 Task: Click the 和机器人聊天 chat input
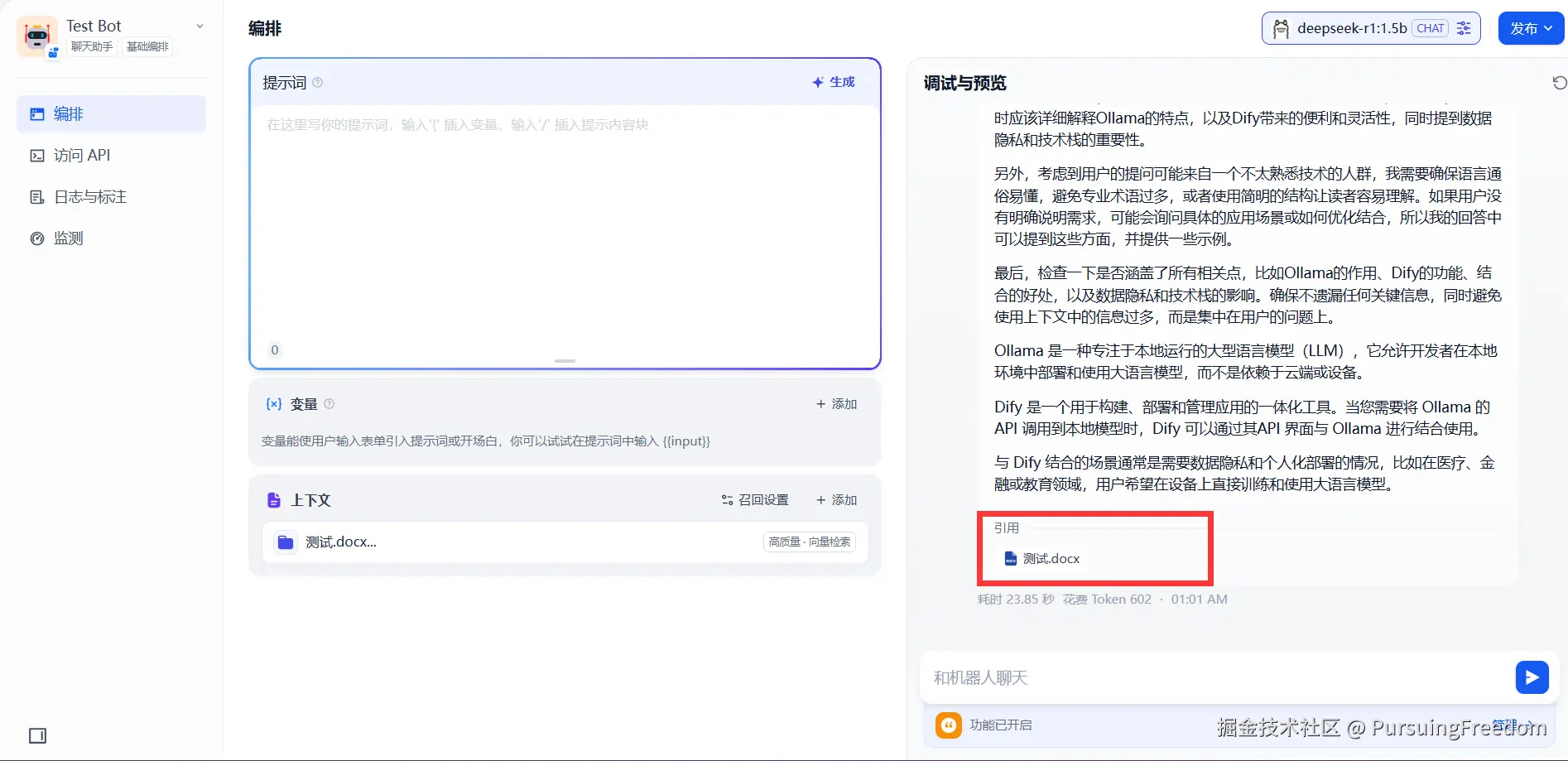click(1217, 678)
